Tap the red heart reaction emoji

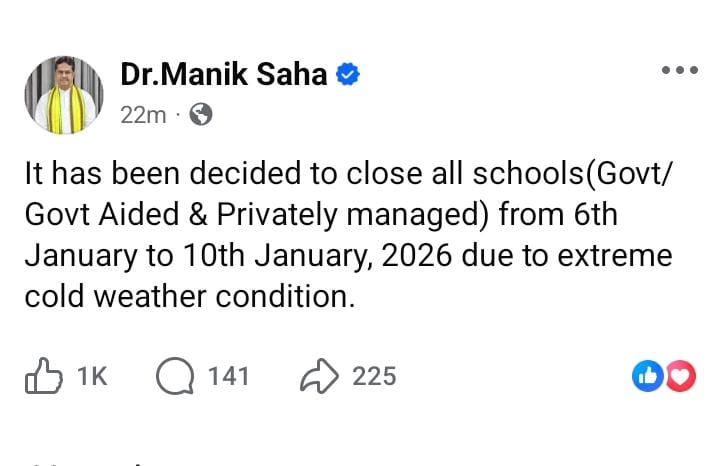[x=680, y=376]
